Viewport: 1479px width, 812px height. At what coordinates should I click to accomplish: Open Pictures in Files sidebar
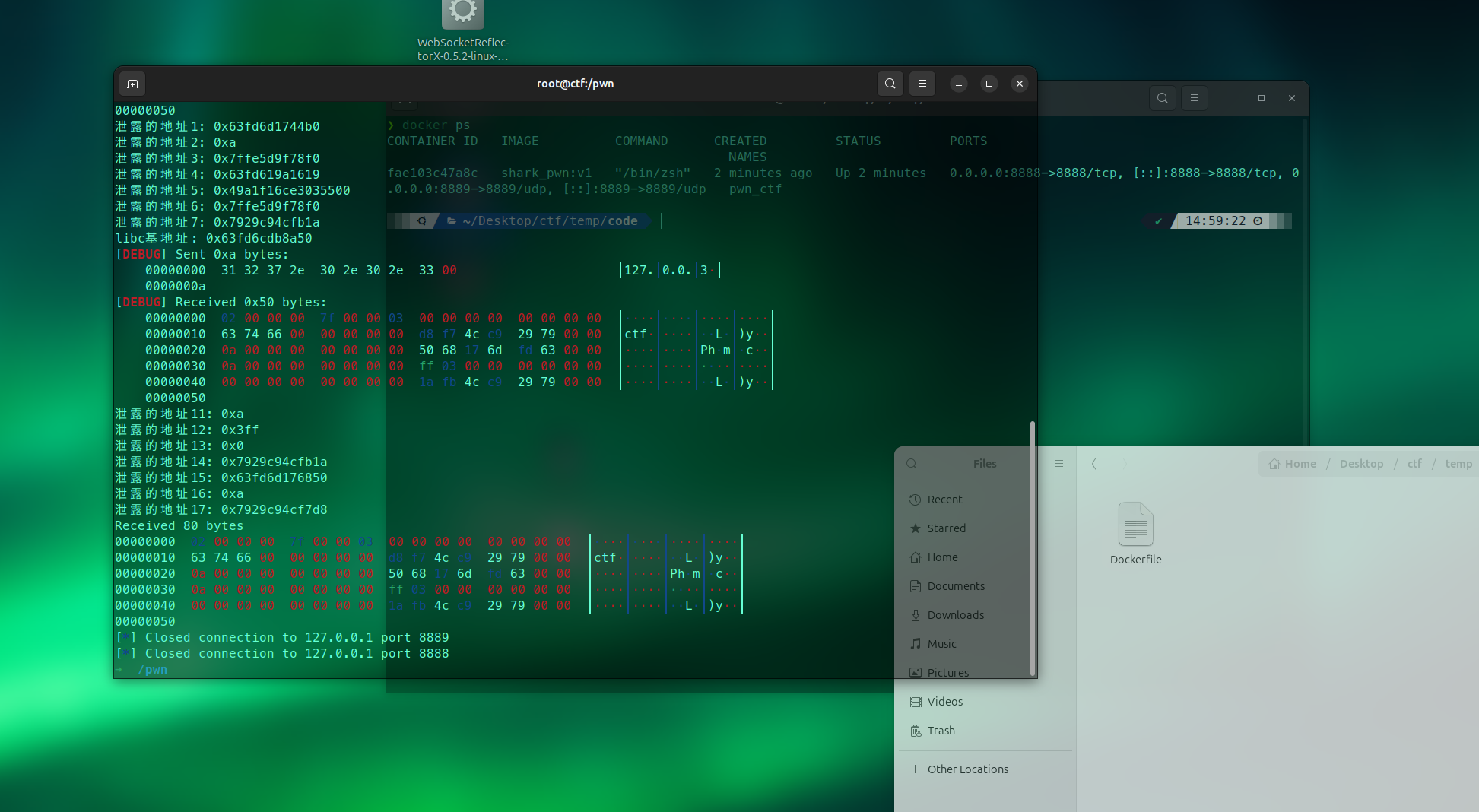(985, 673)
